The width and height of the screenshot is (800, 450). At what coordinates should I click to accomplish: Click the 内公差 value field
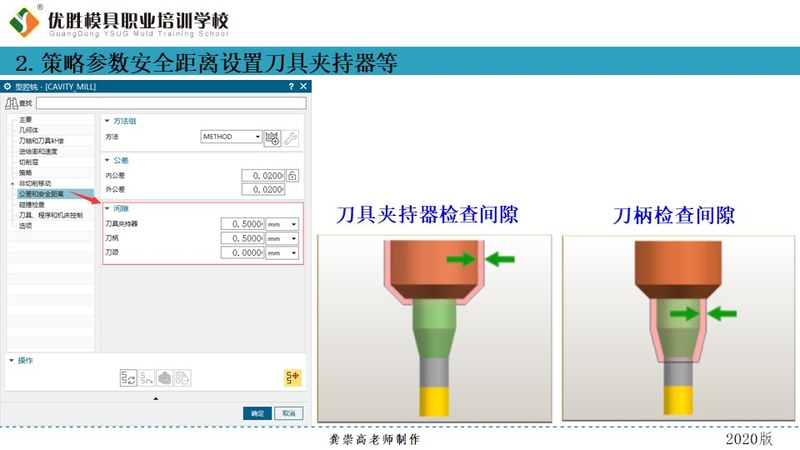pos(263,176)
